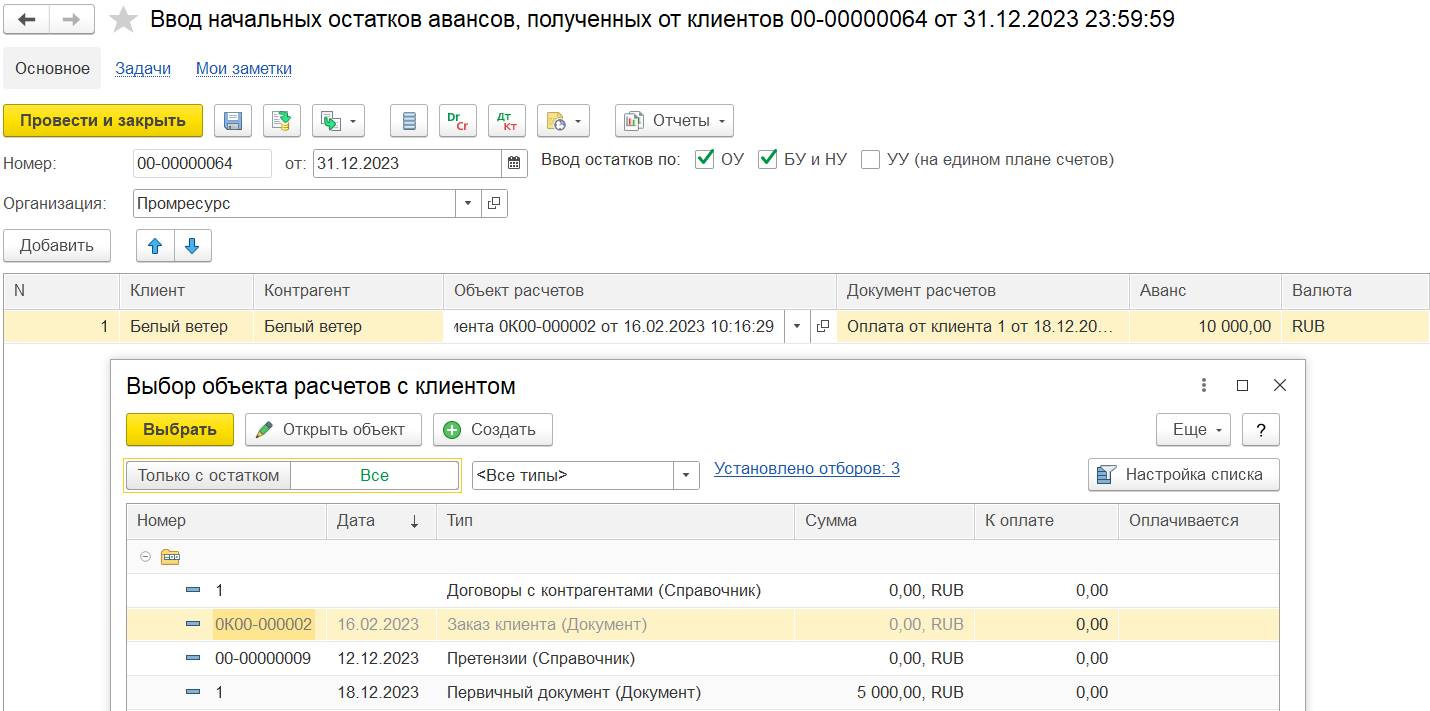The width and height of the screenshot is (1430, 711).
Task: Collapse the tree group in list
Action: (146, 557)
